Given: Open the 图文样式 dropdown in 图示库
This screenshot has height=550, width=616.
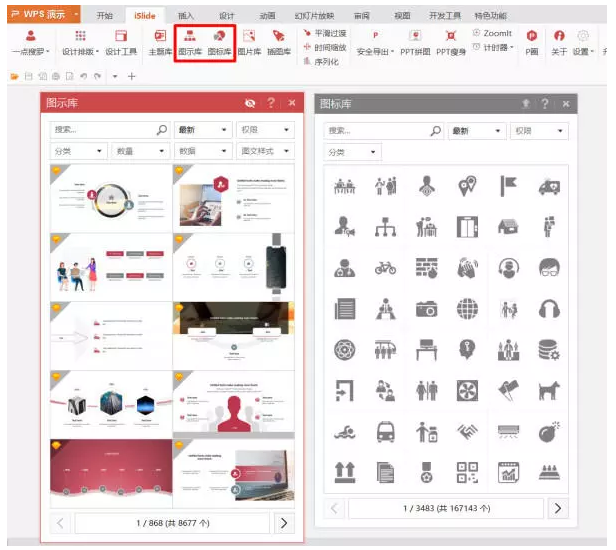Looking at the screenshot, I should click(265, 151).
